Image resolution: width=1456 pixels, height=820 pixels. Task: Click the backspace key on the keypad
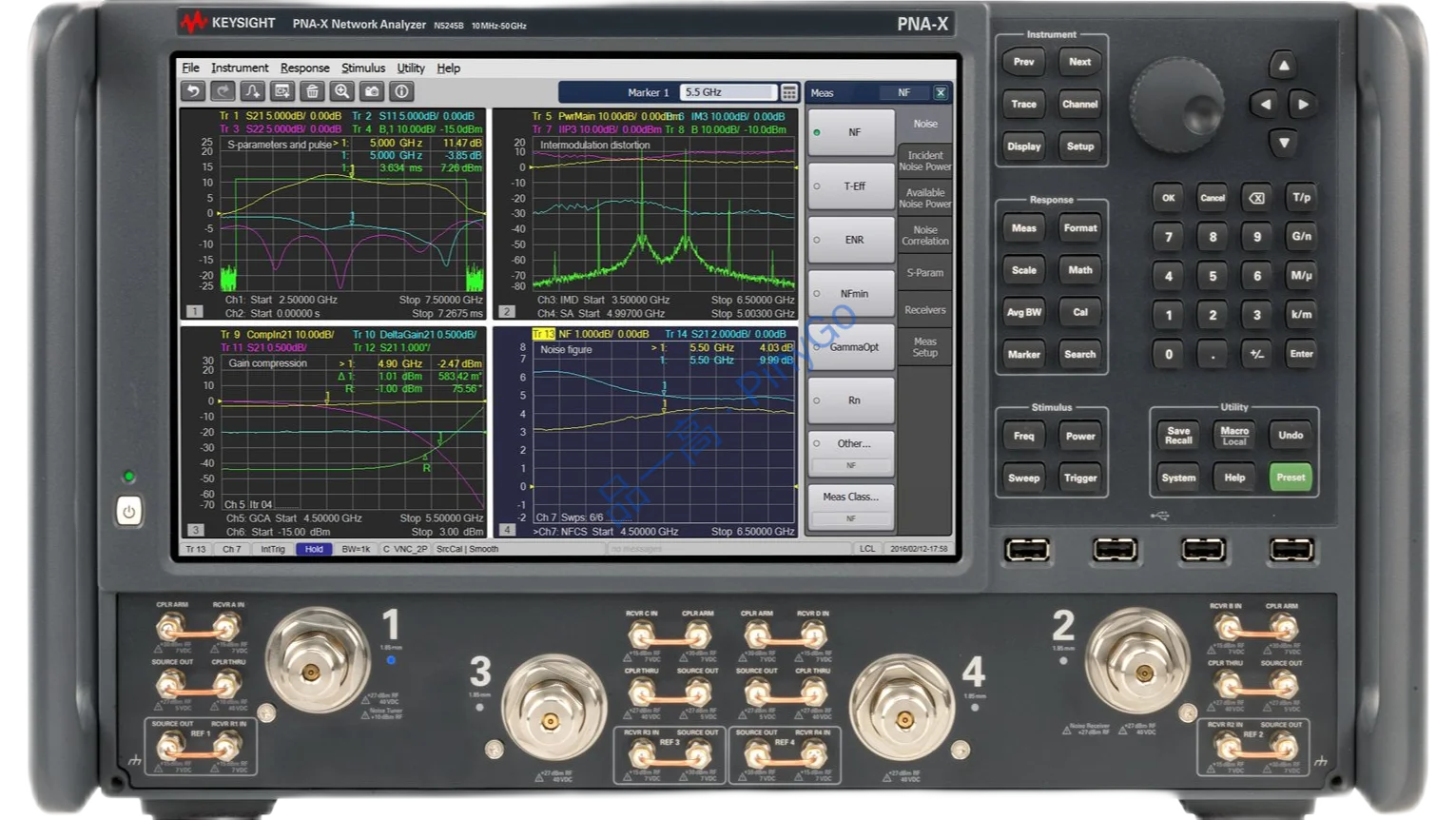click(x=1257, y=198)
